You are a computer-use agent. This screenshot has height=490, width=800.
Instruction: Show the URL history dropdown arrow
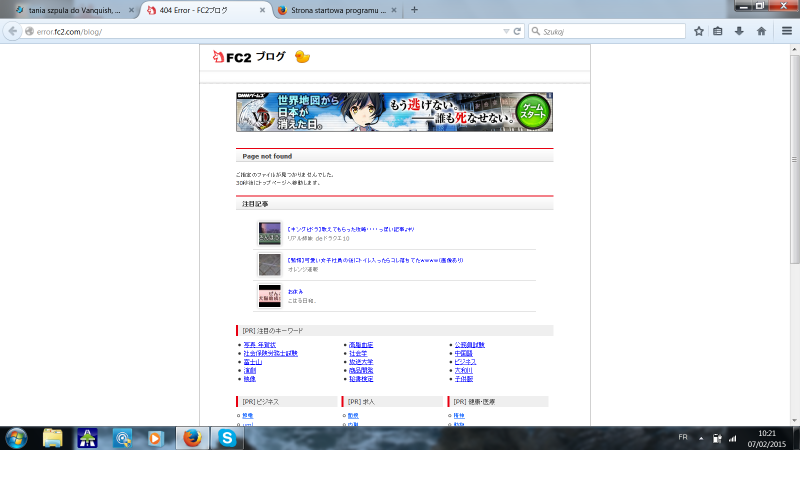click(x=506, y=31)
